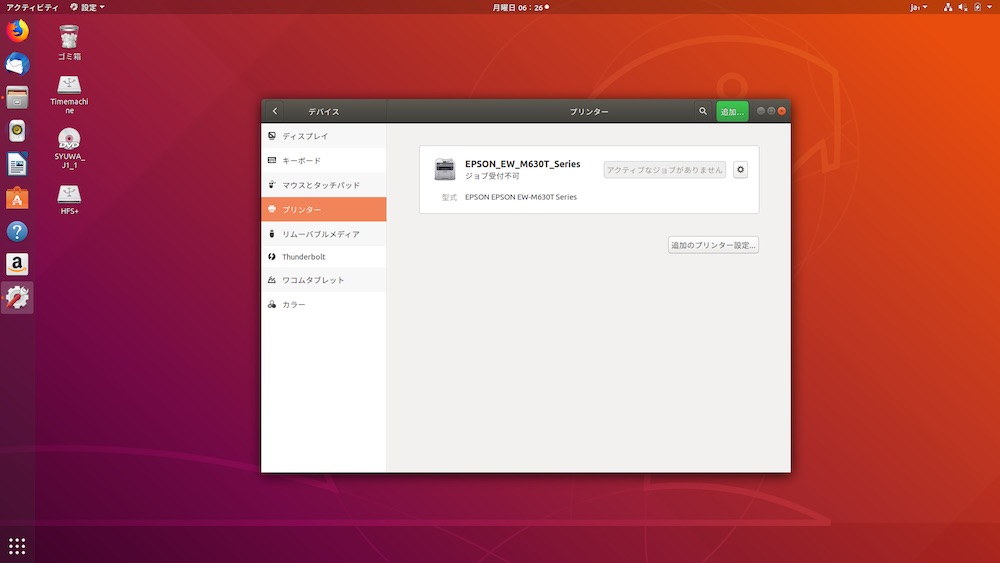Click the no active jobs button

[x=665, y=170]
